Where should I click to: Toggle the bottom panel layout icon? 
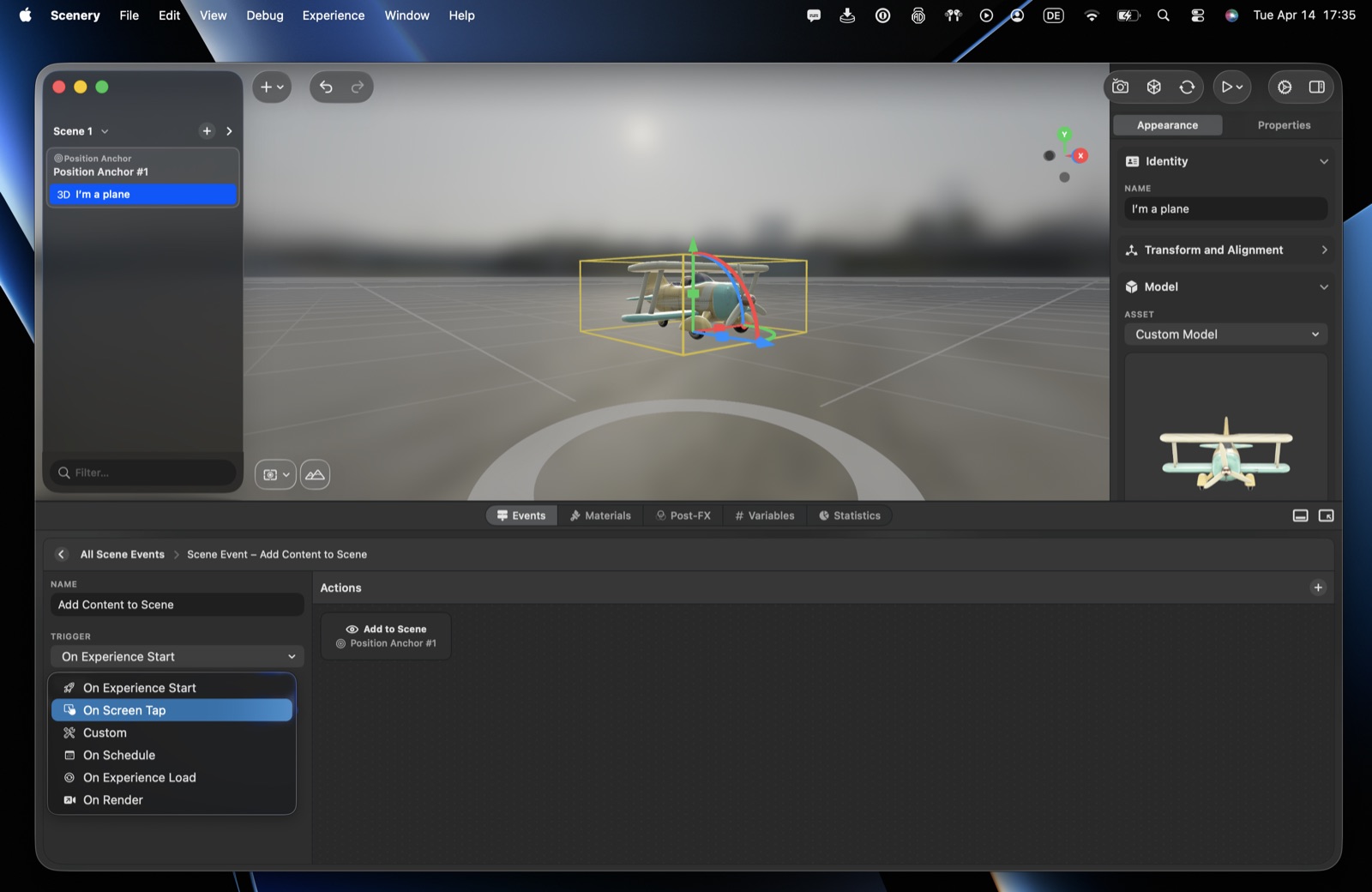1300,515
